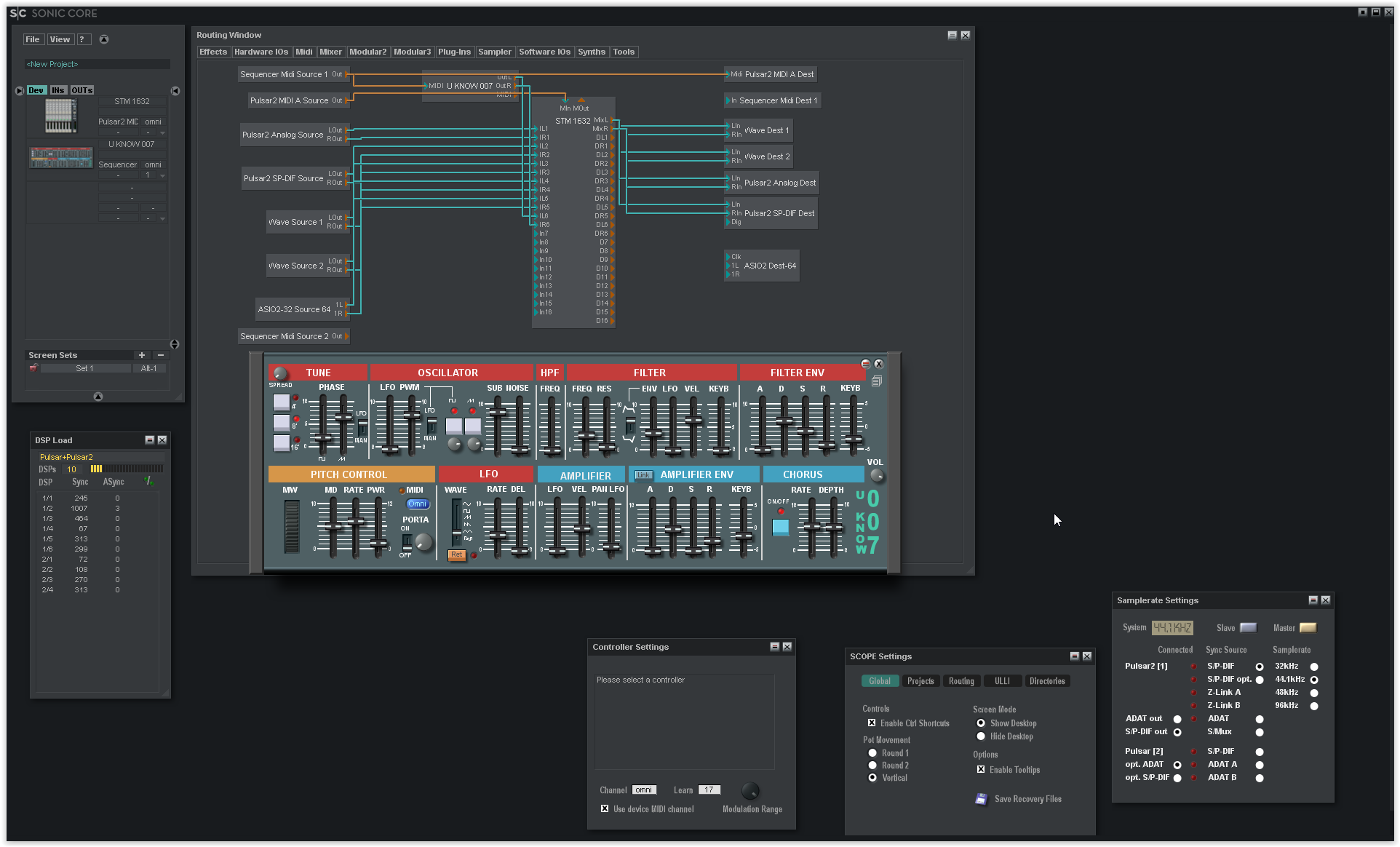Open the Sequencer MIDI channel dropdown arrow
Screen dimensions: 1400x847
(x=162, y=175)
